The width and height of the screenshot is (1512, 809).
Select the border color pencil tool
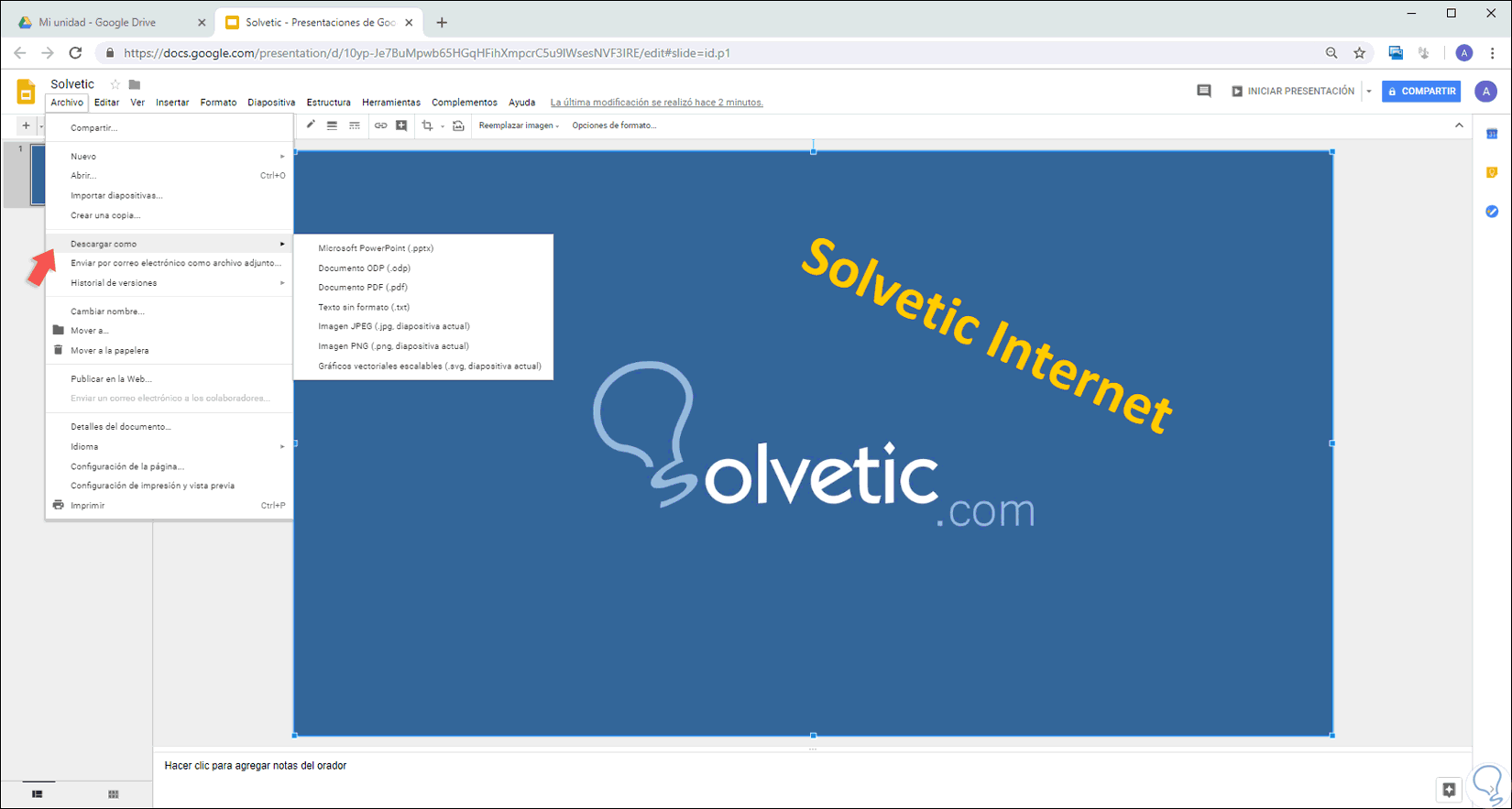pyautogui.click(x=311, y=126)
